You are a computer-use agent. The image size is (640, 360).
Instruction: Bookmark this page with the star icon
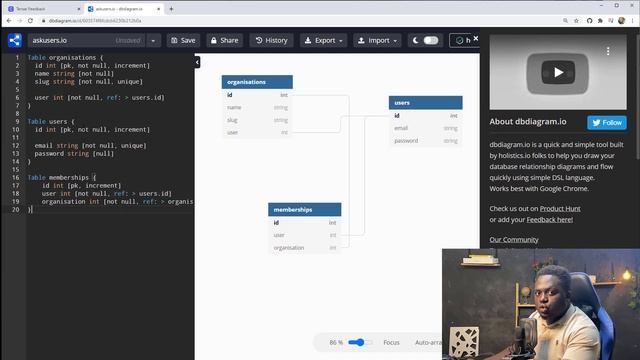click(576, 20)
